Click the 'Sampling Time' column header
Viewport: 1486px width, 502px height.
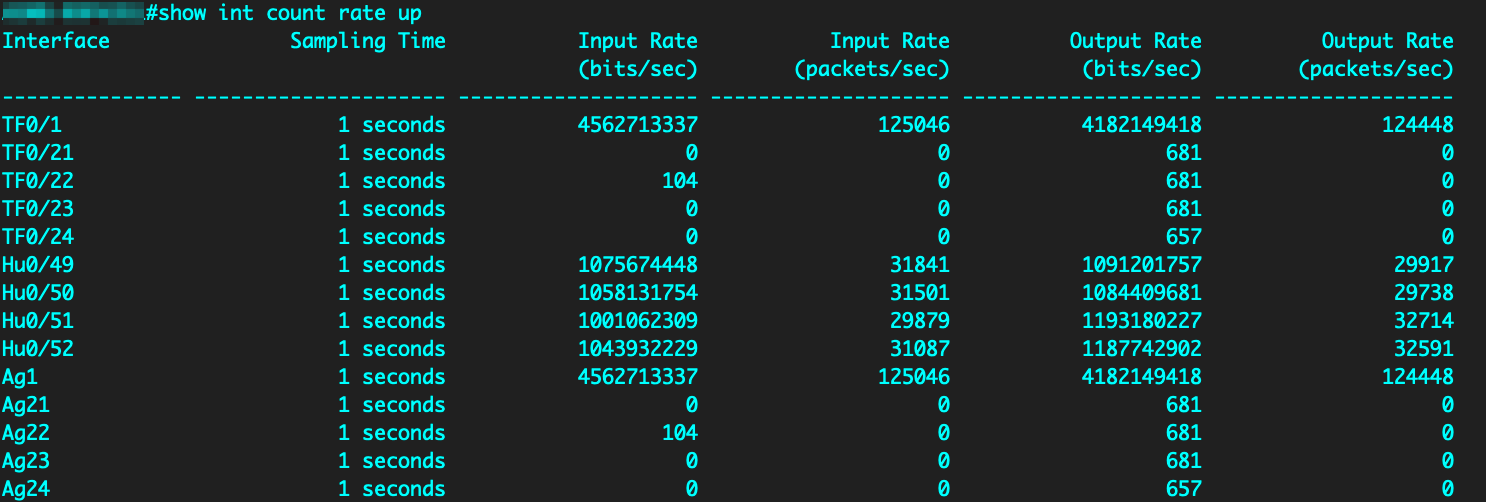367,41
